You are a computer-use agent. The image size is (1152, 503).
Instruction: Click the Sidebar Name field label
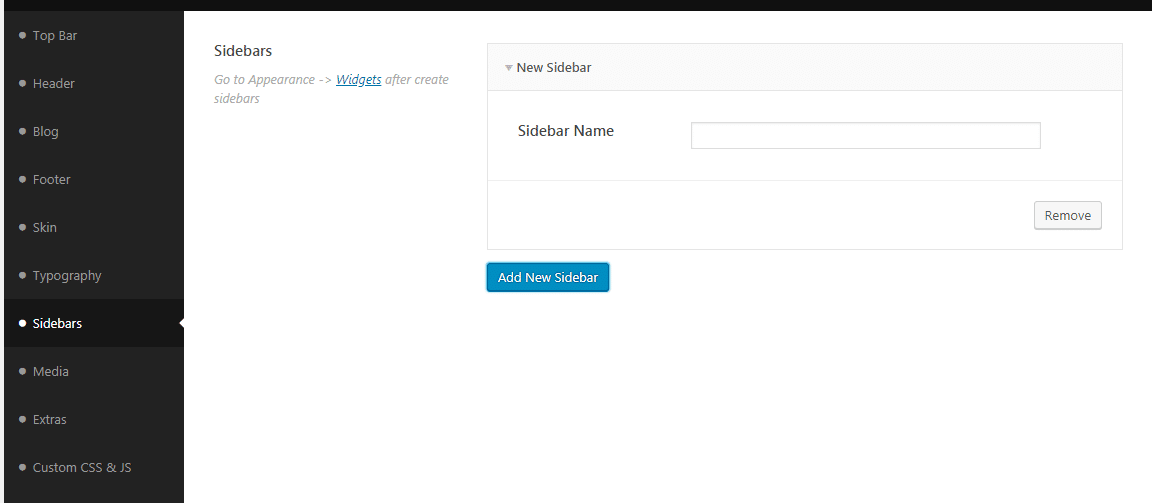coord(565,131)
